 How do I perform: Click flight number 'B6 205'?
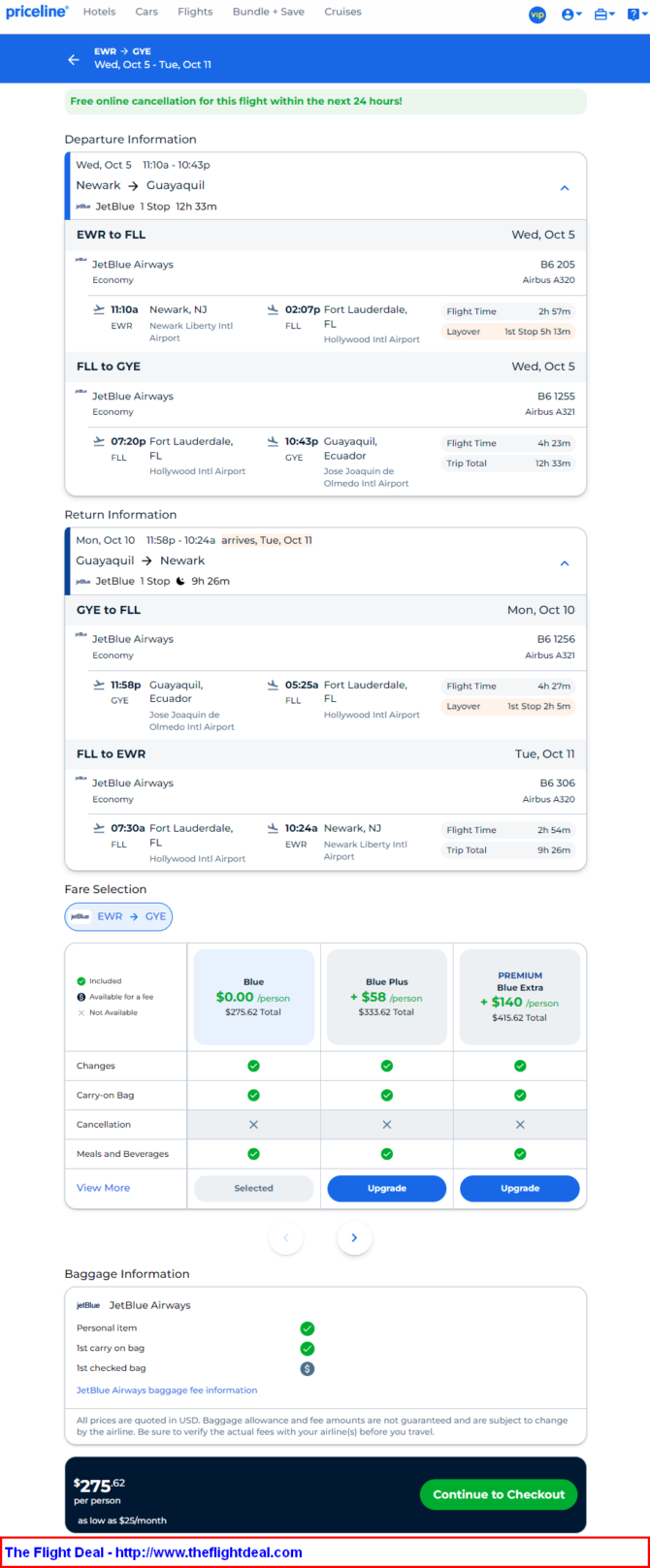click(x=558, y=265)
